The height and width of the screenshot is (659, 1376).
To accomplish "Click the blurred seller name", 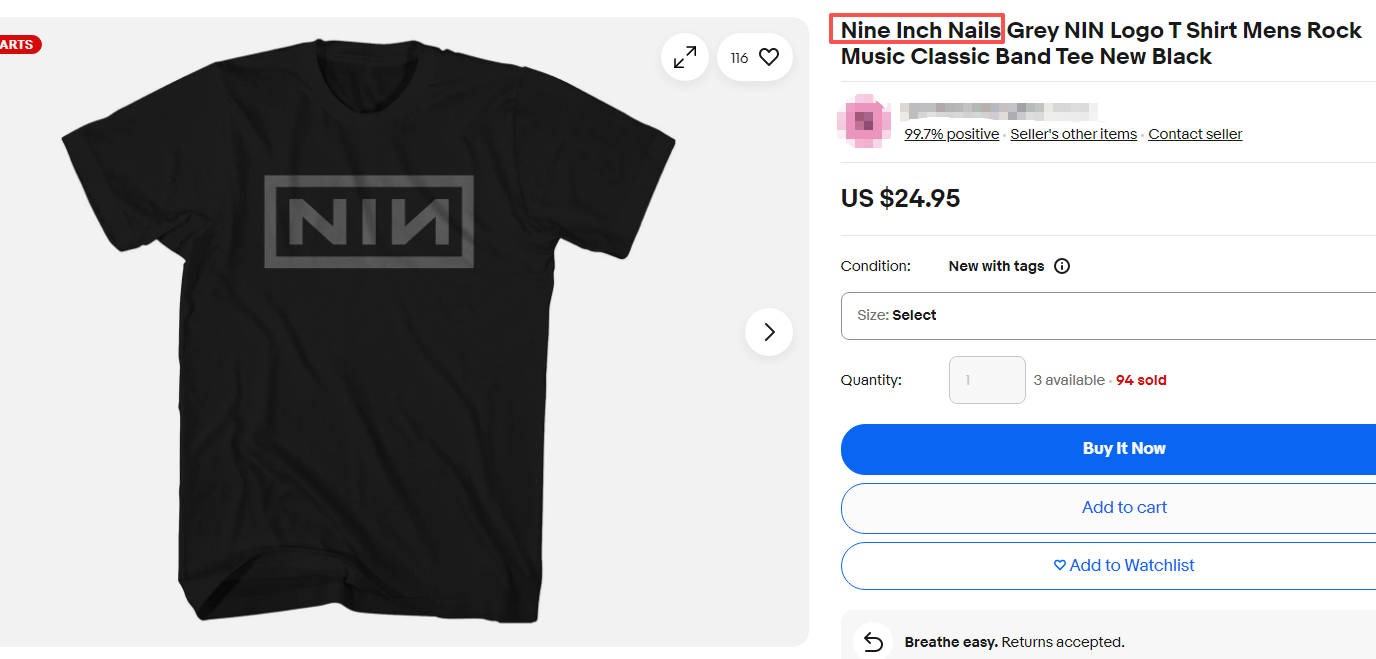I will (998, 110).
